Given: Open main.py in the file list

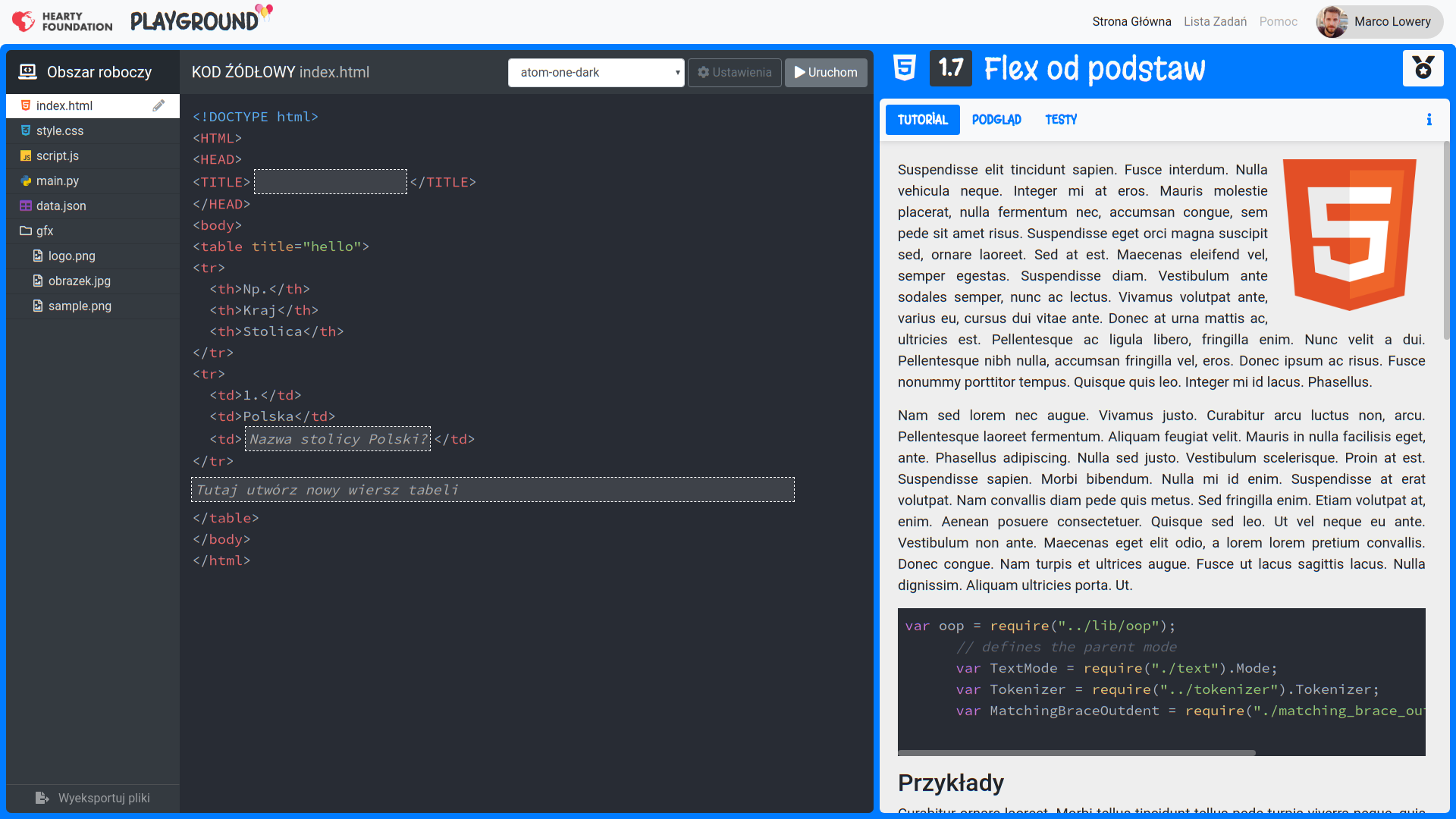Looking at the screenshot, I should [58, 180].
